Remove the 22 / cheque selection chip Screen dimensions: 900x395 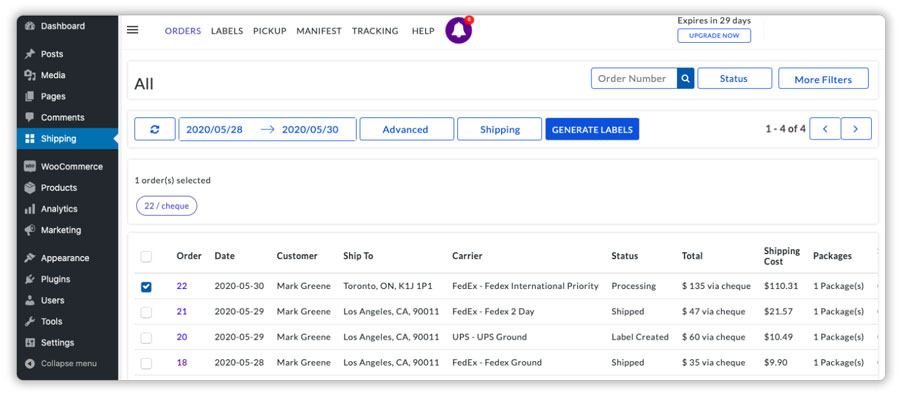click(x=166, y=206)
